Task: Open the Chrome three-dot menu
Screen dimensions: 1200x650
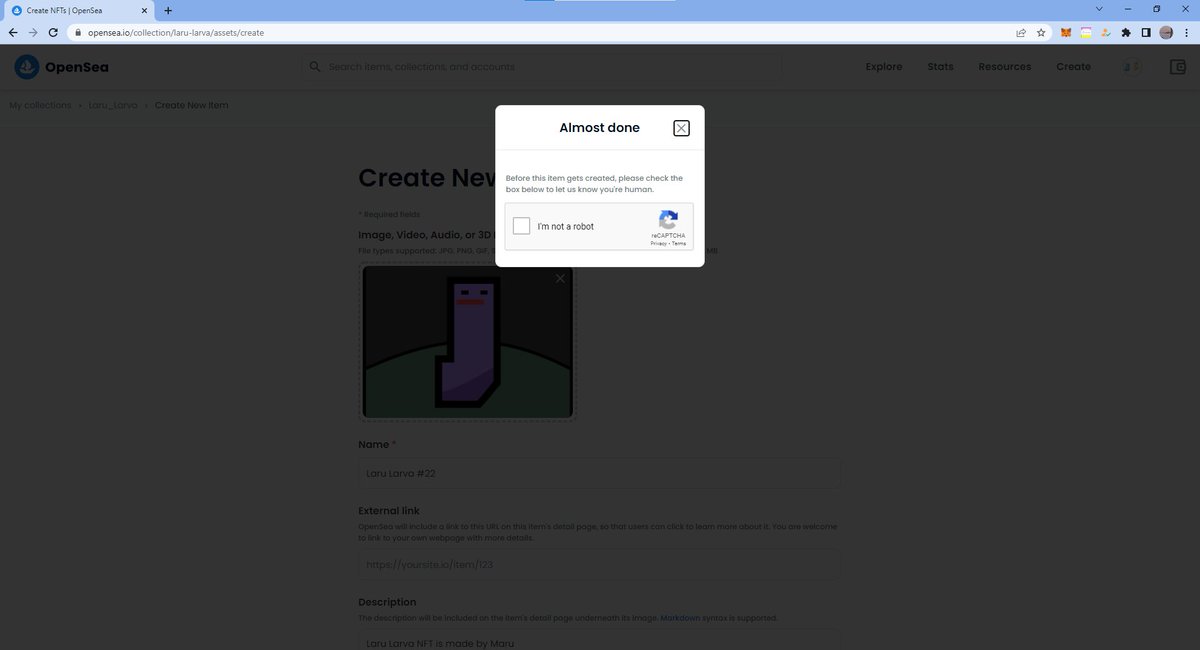Action: coord(1186,32)
